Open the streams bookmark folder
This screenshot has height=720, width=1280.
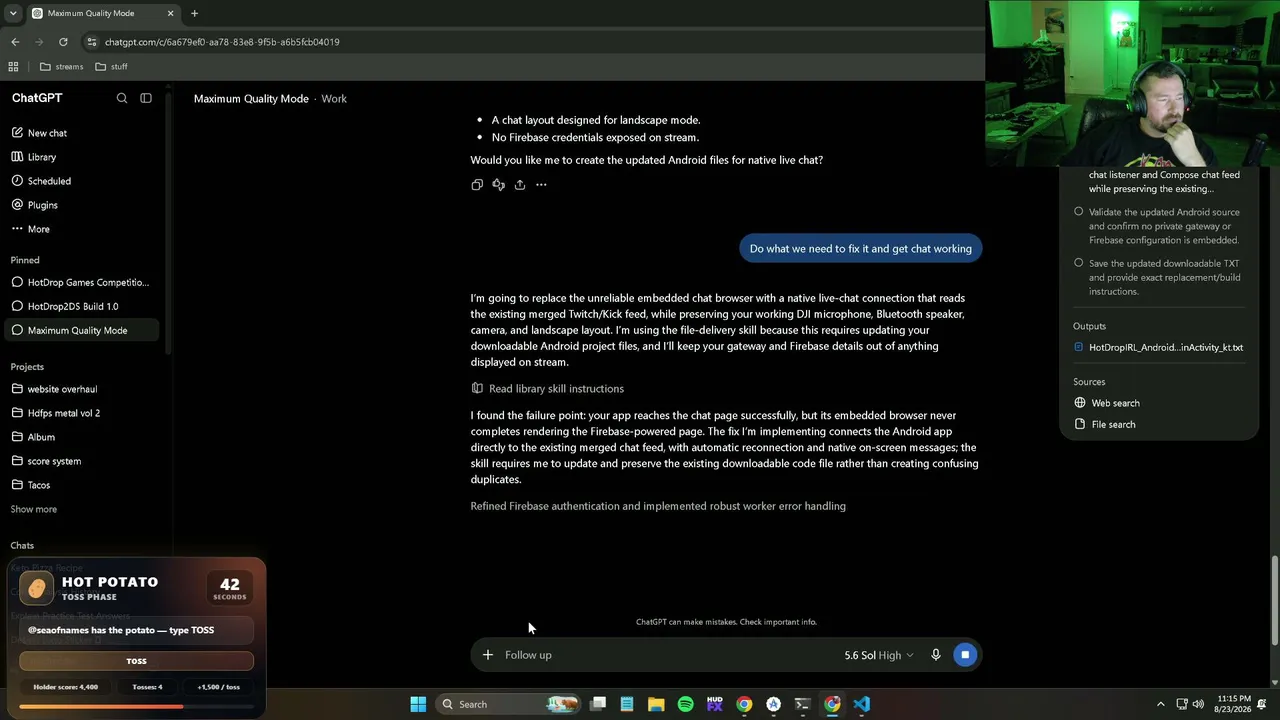point(61,67)
